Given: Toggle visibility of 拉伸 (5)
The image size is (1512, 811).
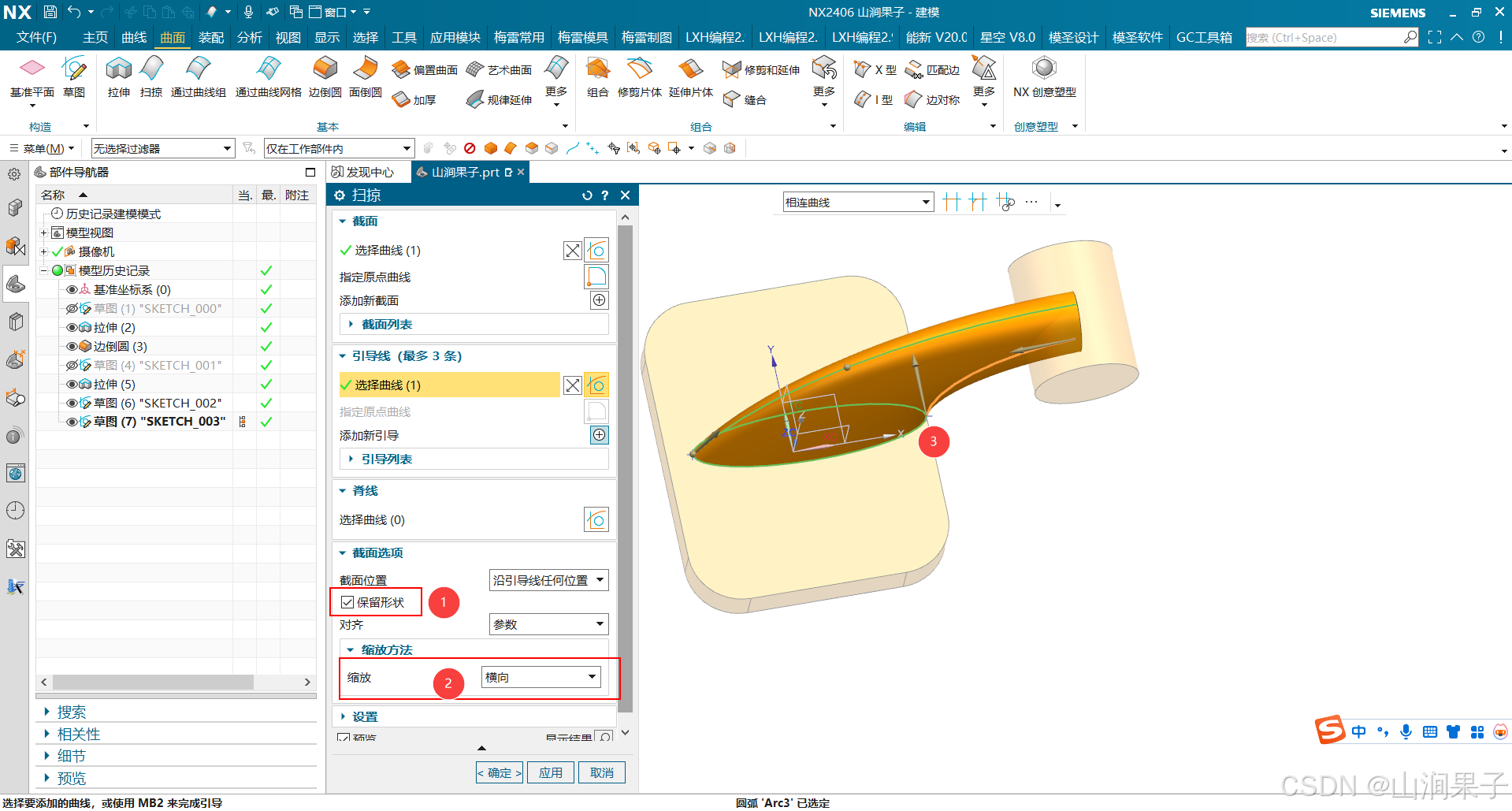Looking at the screenshot, I should (x=72, y=385).
